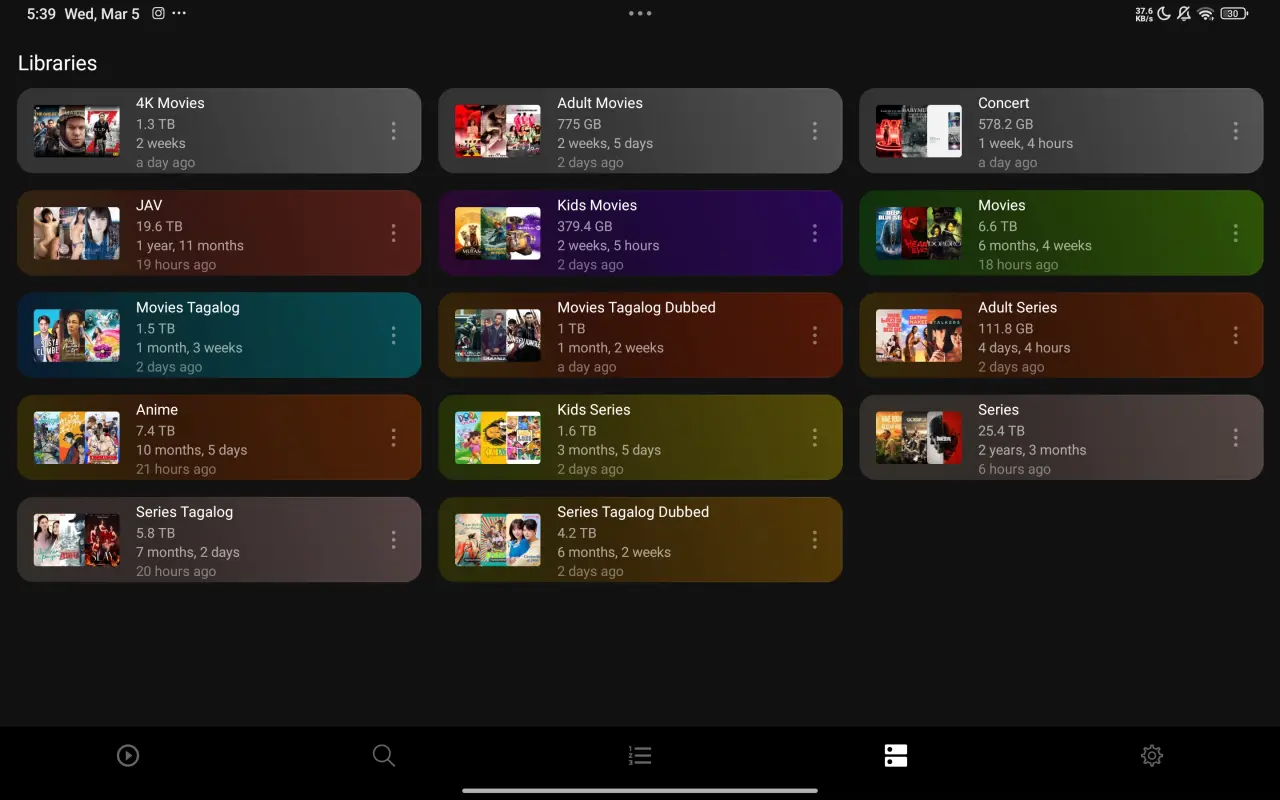This screenshot has width=1280, height=800.
Task: Select the Concert library title
Action: 1003,103
